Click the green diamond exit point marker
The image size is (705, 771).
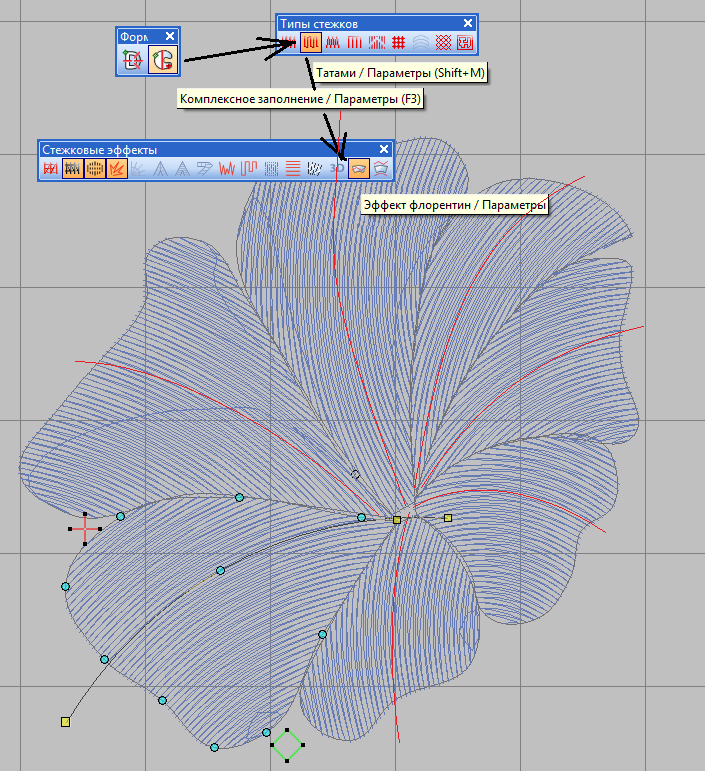pos(287,744)
